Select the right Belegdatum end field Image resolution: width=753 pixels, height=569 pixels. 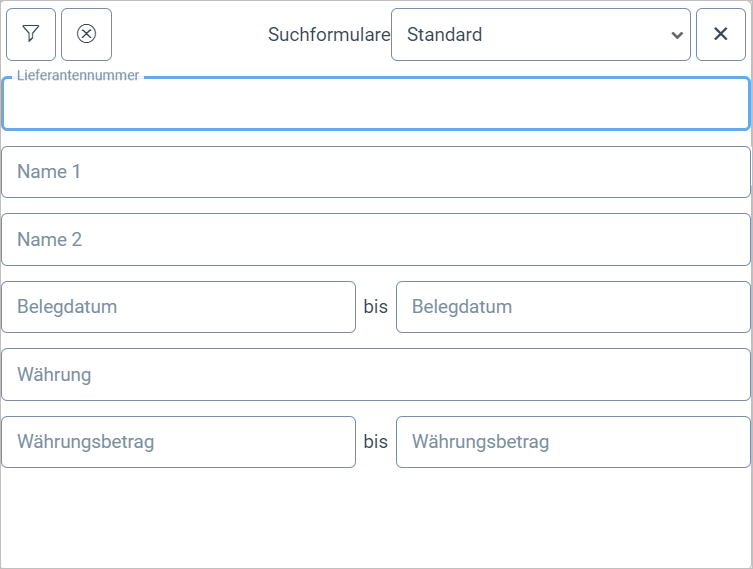(573, 307)
